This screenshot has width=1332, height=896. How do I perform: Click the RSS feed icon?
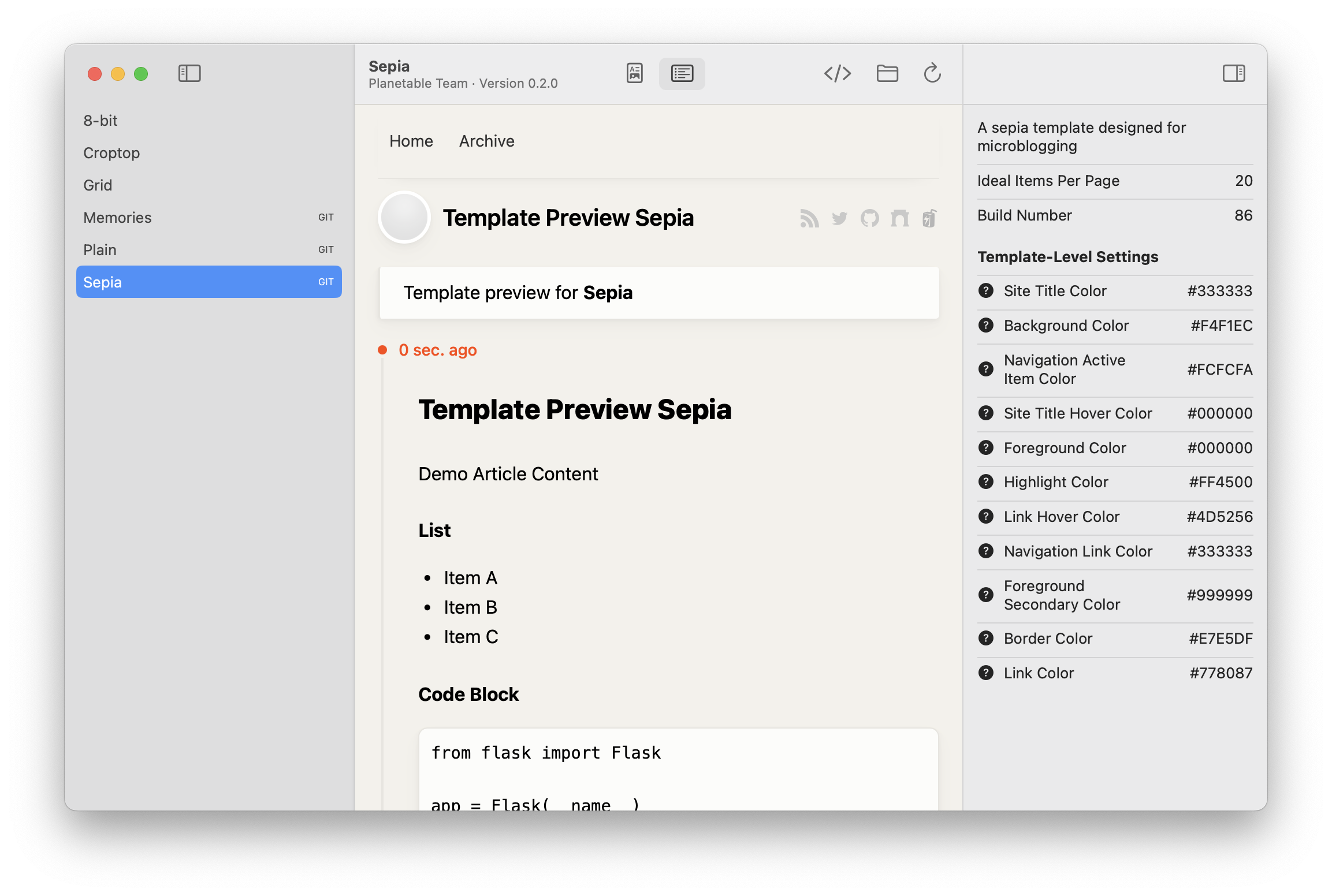(810, 218)
